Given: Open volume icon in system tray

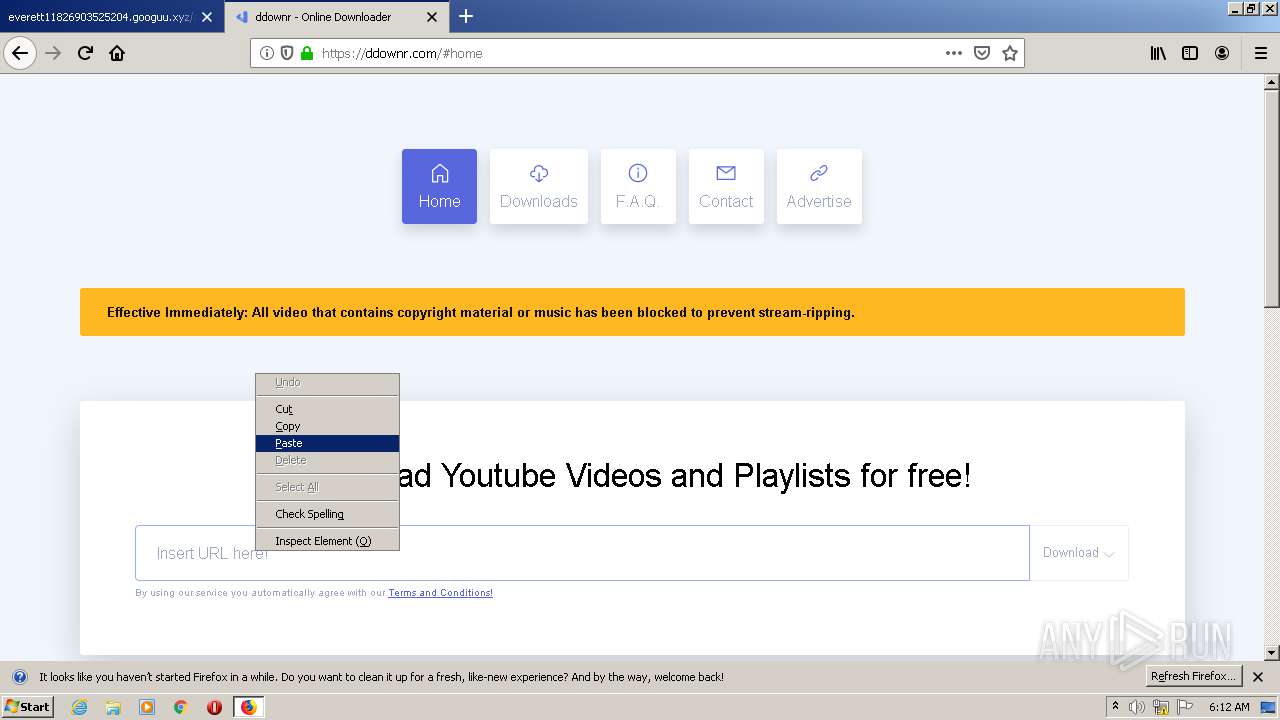Looking at the screenshot, I should 1137,707.
